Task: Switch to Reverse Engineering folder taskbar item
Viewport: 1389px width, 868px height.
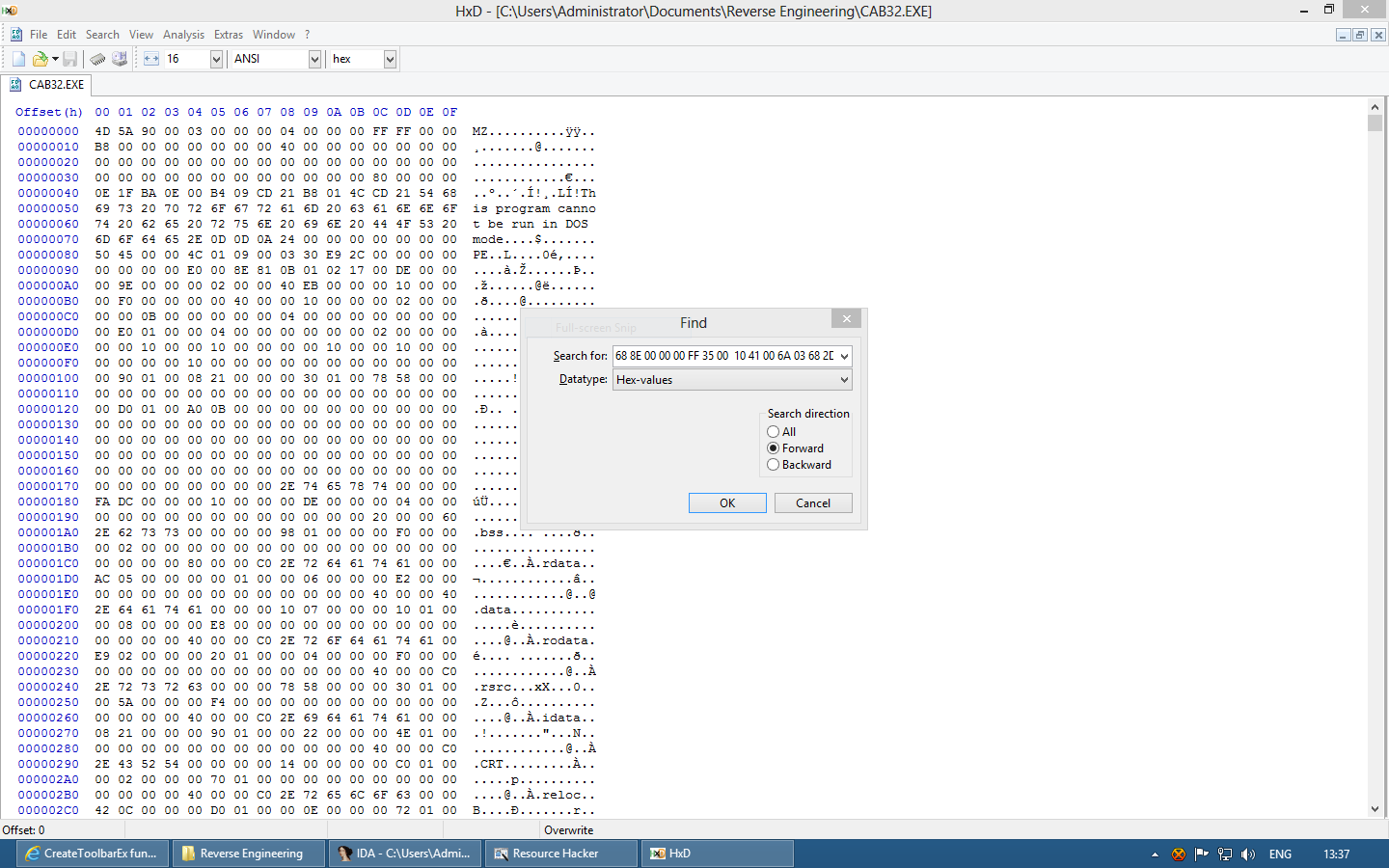Action: click(249, 854)
